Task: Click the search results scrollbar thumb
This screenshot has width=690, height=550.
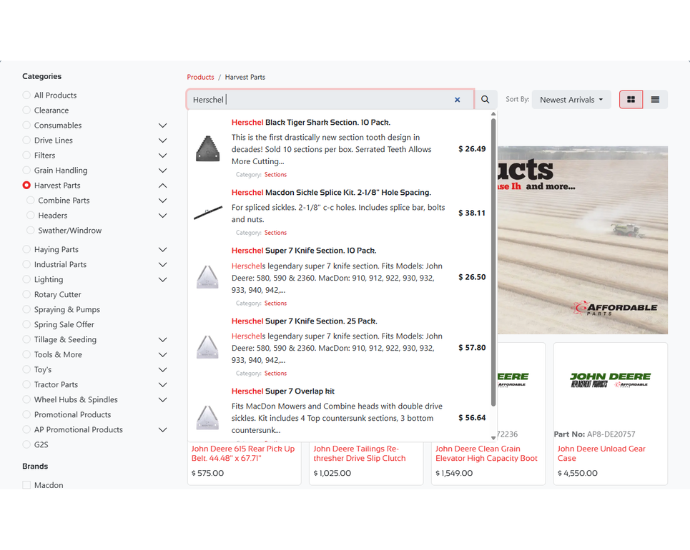Action: [x=493, y=262]
